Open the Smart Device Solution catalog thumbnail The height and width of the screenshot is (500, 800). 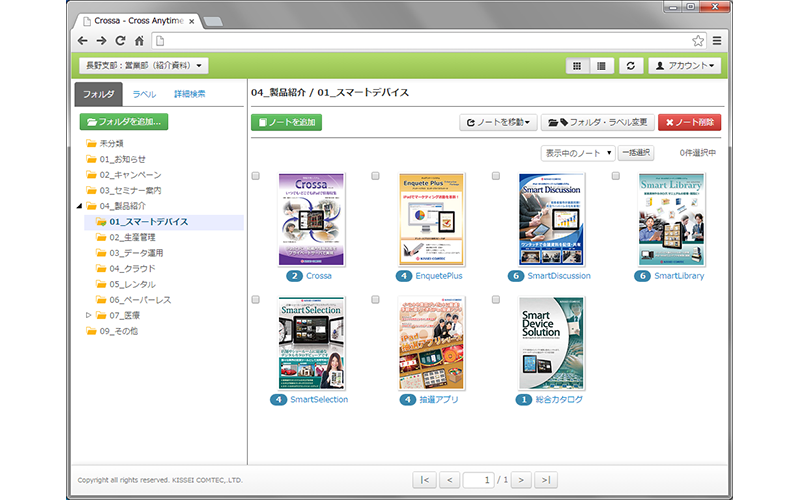pos(551,343)
